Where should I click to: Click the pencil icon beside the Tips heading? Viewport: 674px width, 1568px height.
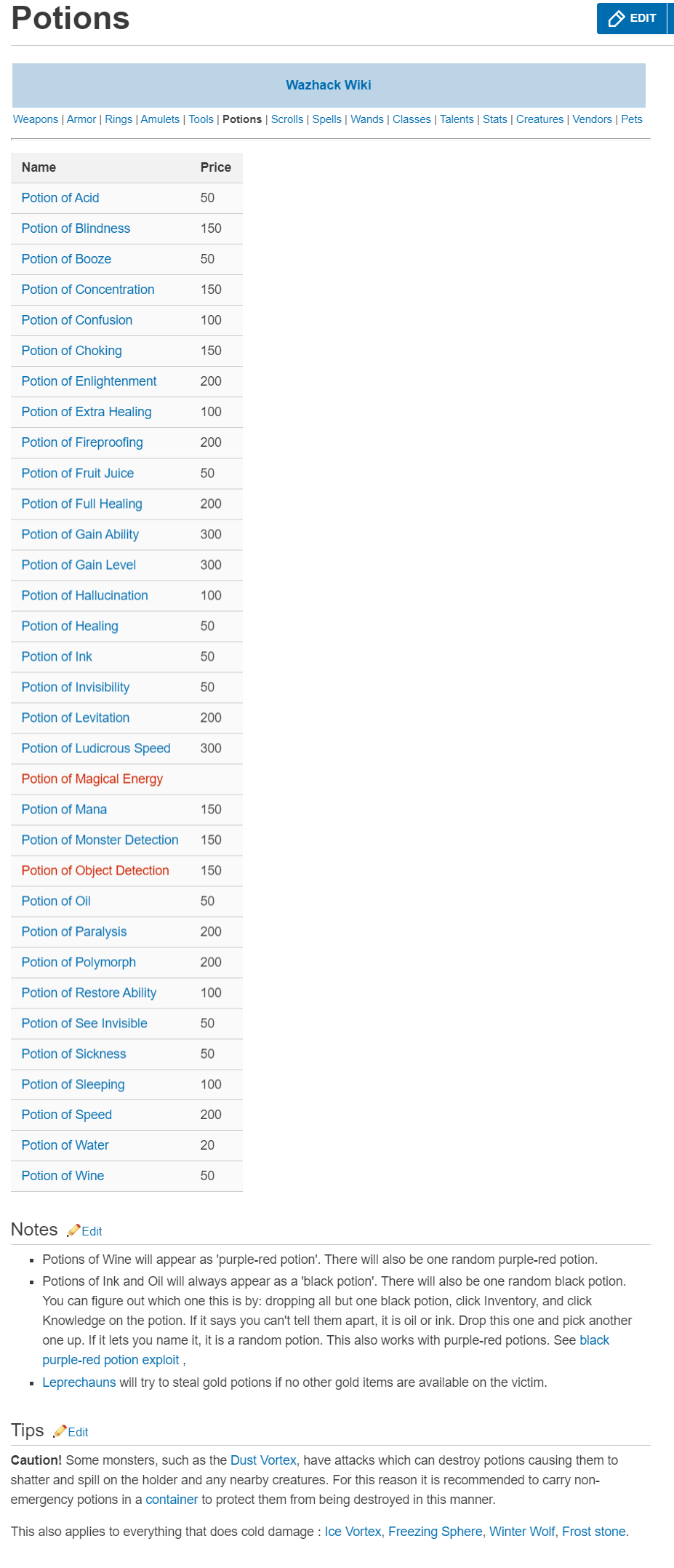[60, 1431]
